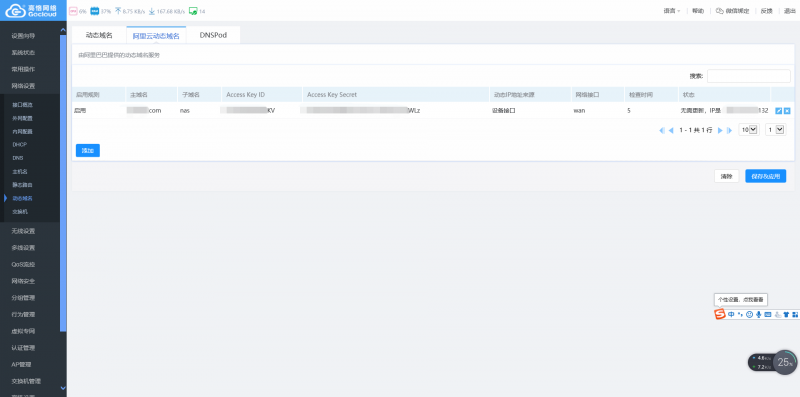The width and height of the screenshot is (800, 397).
Task: Click the 25% floating accelerator ball
Action: (x=785, y=362)
